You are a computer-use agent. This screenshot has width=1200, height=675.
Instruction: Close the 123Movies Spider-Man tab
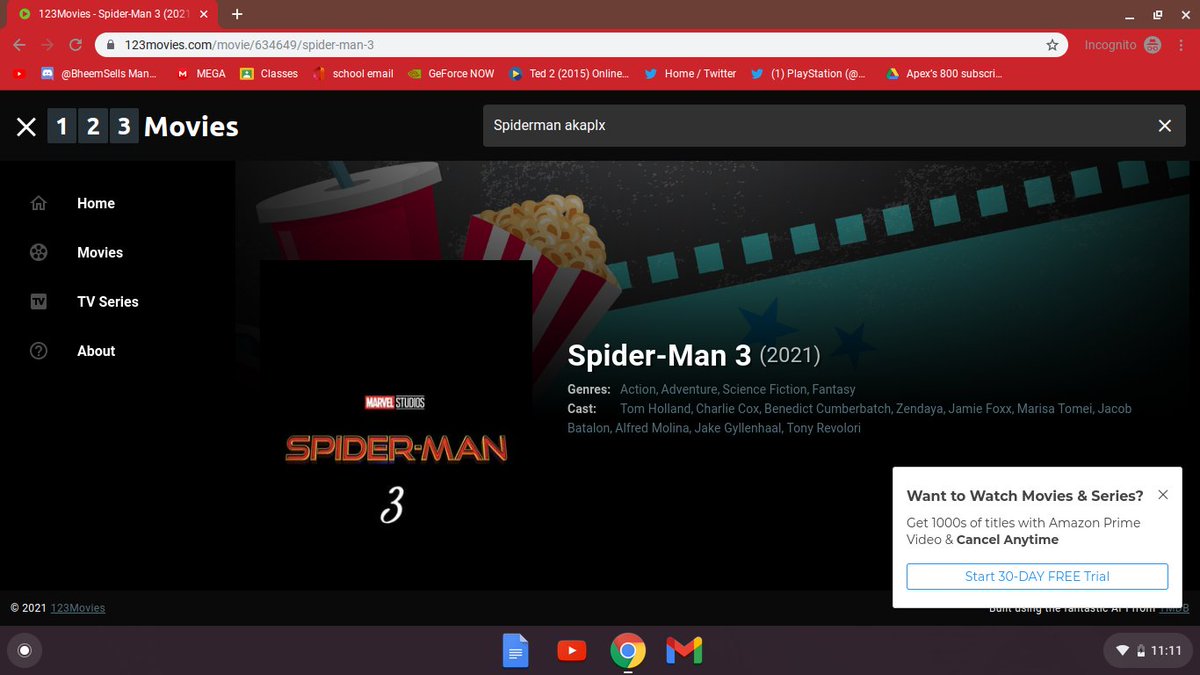(205, 15)
